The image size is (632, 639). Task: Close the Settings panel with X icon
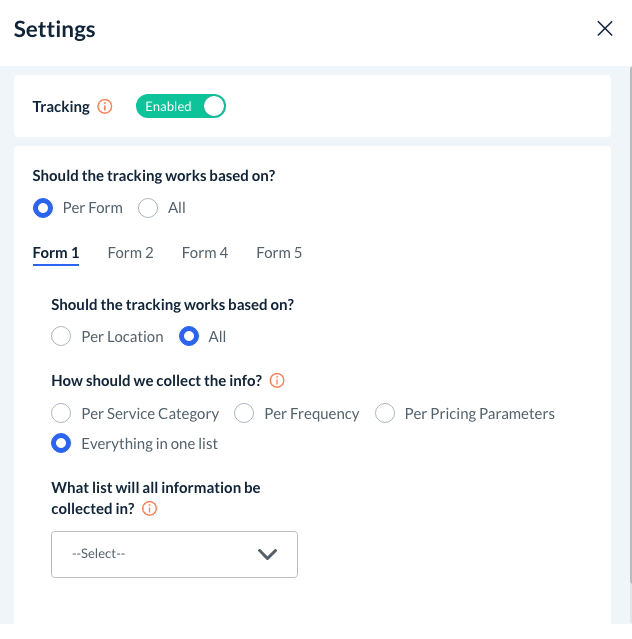click(604, 29)
